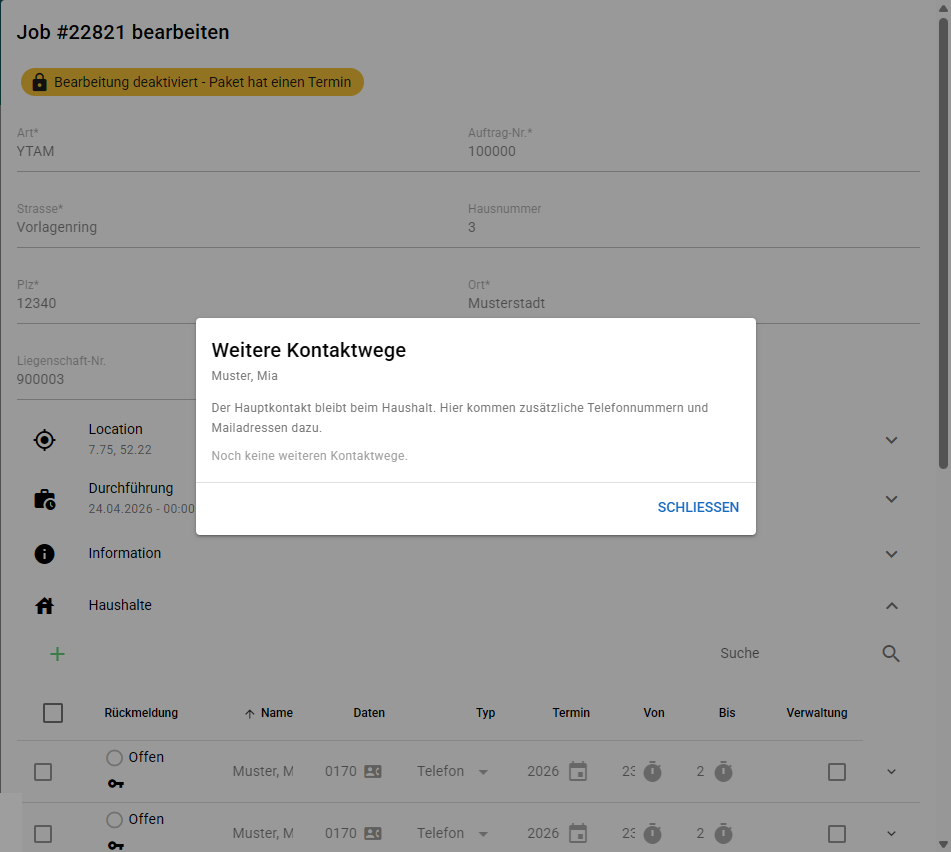951x852 pixels.
Task: Tick Verwaltung checkbox in second household row
Action: point(837,834)
